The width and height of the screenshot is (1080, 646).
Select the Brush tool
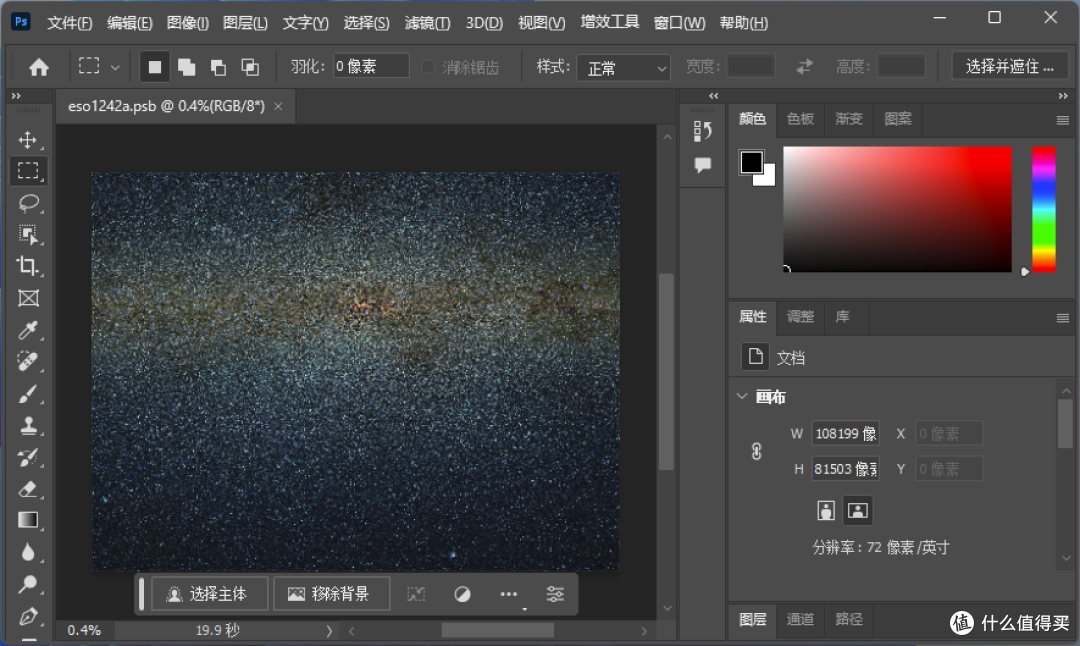tap(28, 394)
